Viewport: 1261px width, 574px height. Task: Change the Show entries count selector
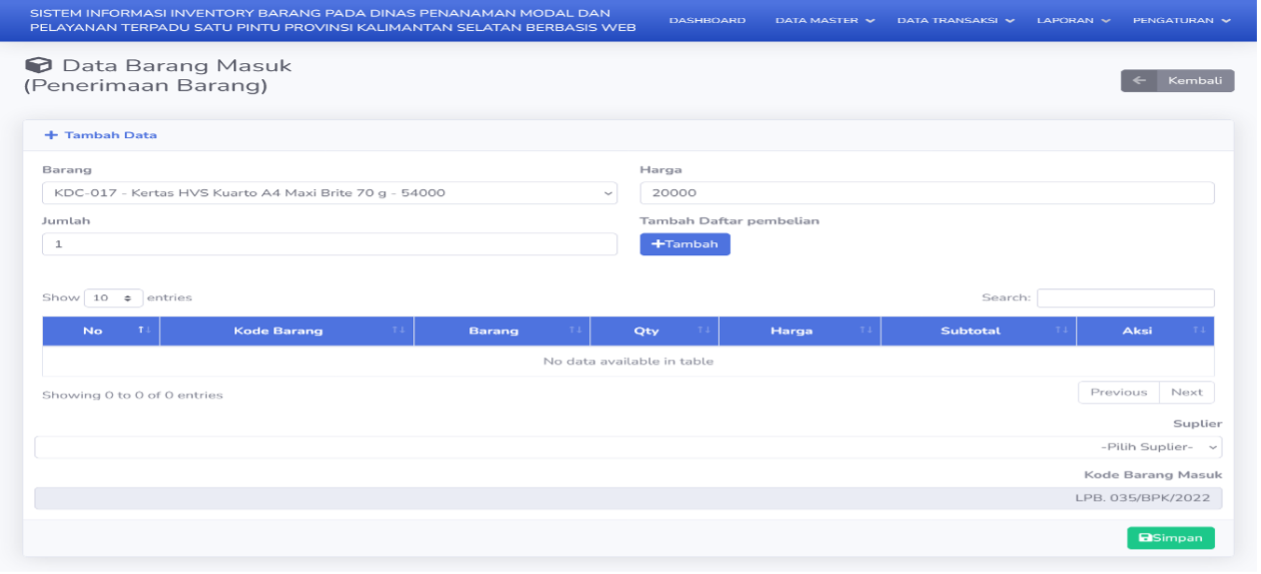pos(113,298)
